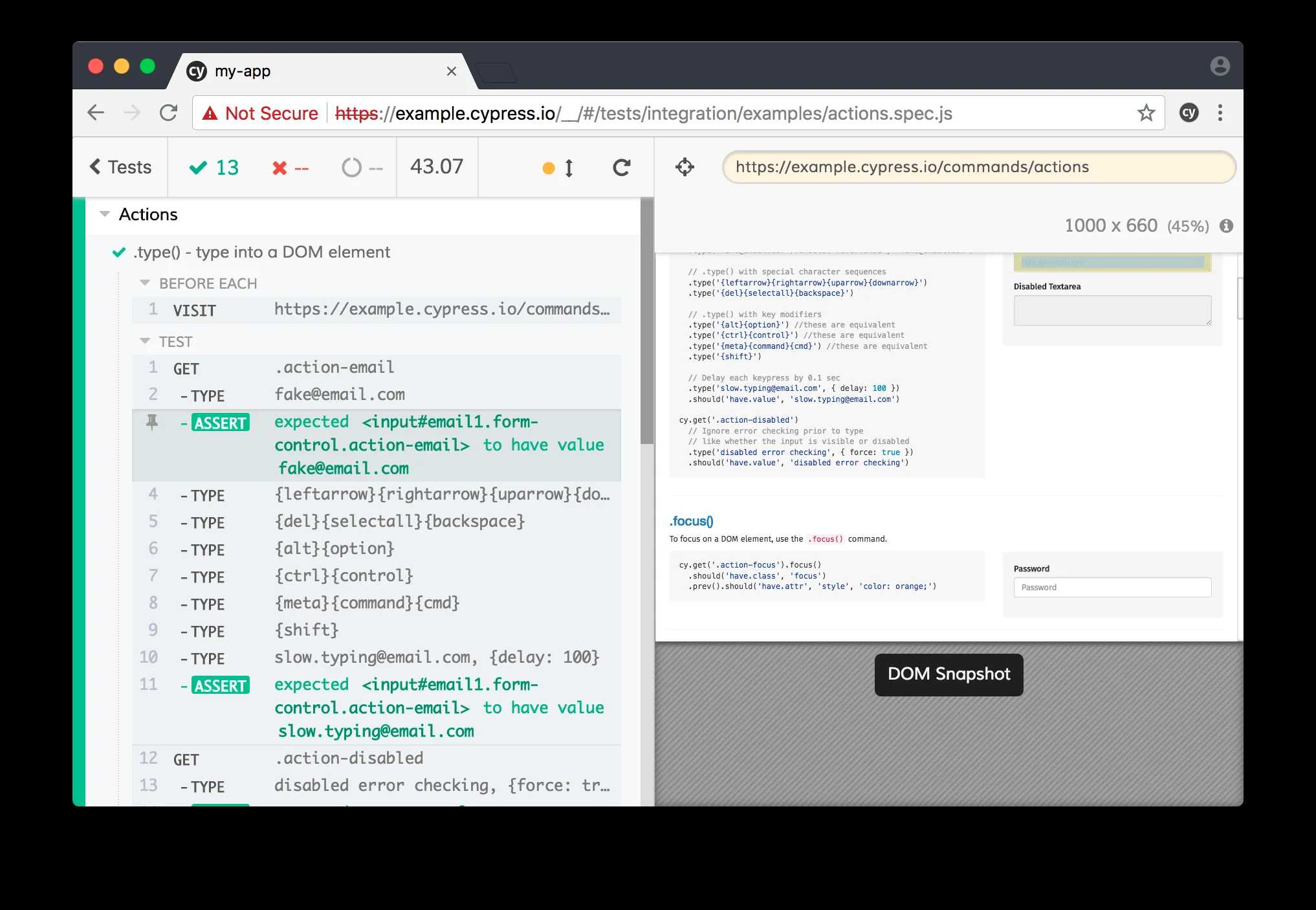Toggle auto-scrolling with orange dot control

(x=558, y=168)
